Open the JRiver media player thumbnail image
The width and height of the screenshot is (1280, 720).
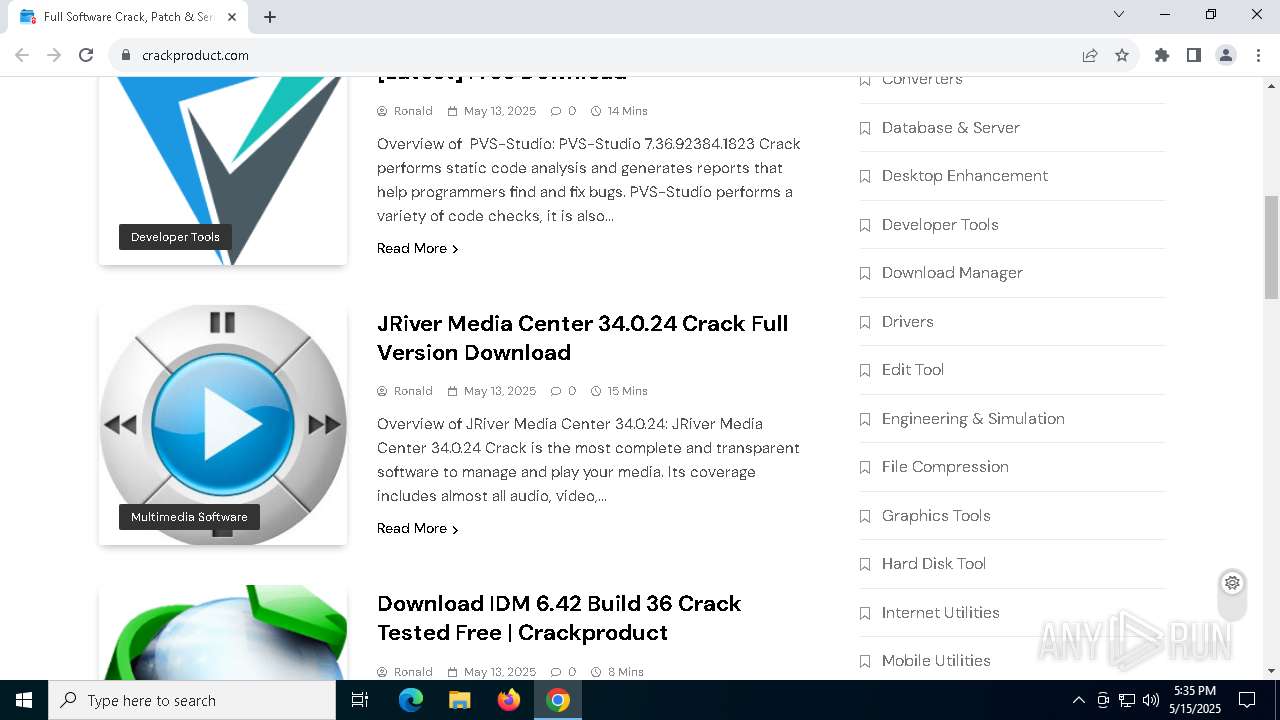223,425
